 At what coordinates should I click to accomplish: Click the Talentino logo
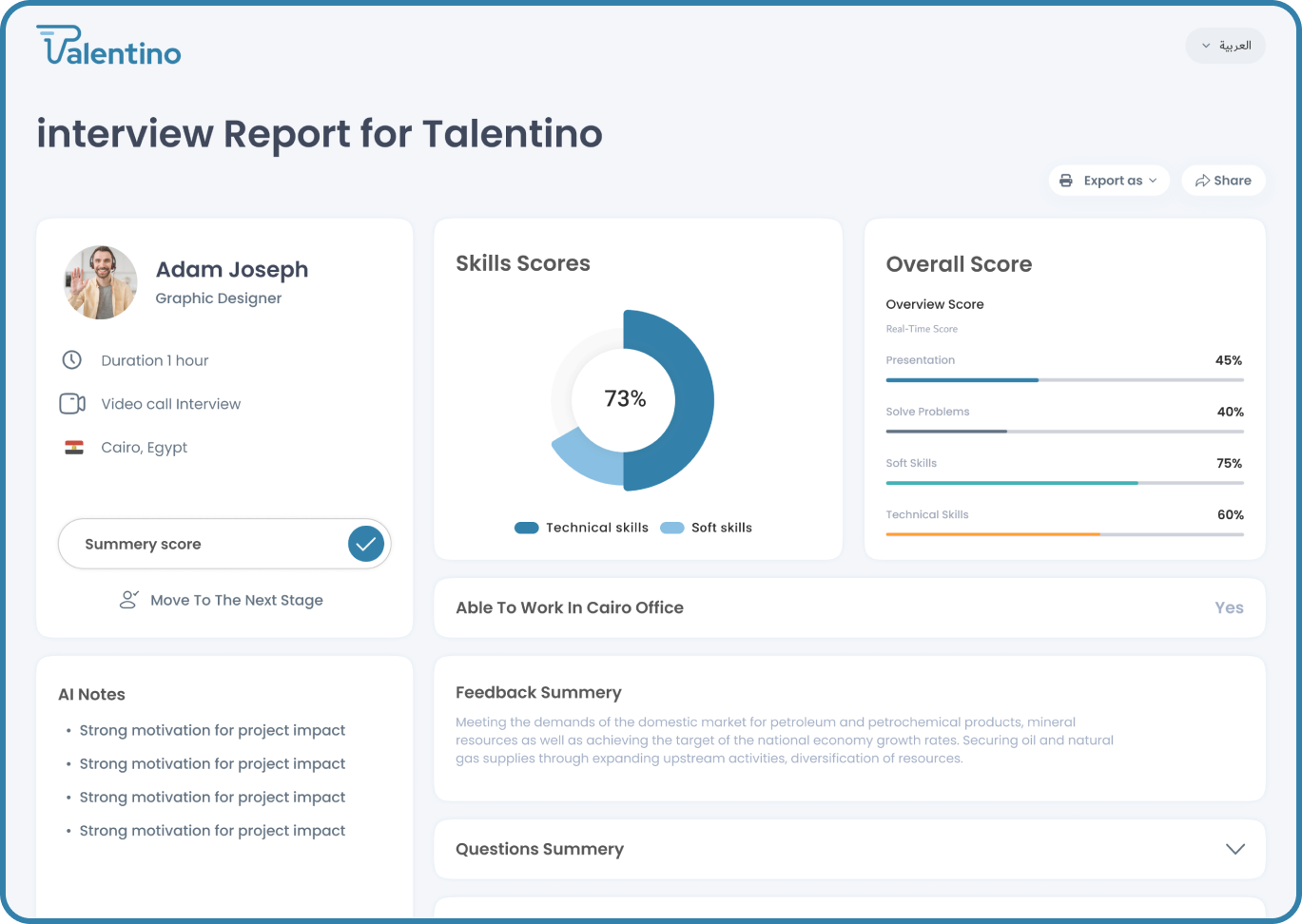click(108, 46)
